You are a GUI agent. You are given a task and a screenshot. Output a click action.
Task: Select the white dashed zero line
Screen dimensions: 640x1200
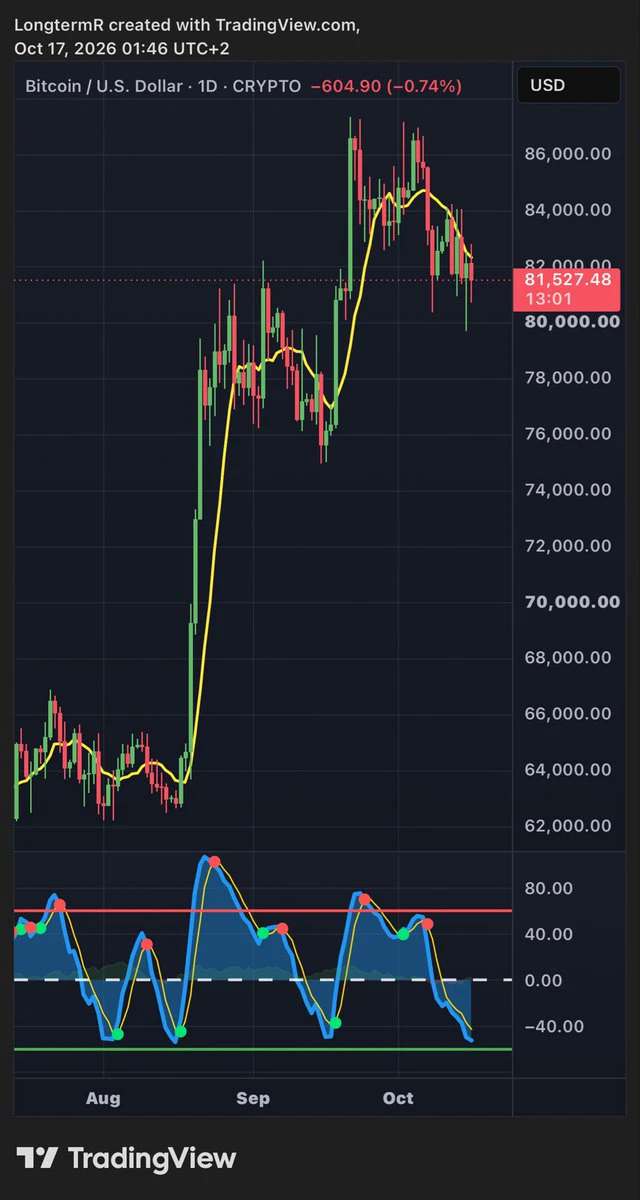(263, 980)
